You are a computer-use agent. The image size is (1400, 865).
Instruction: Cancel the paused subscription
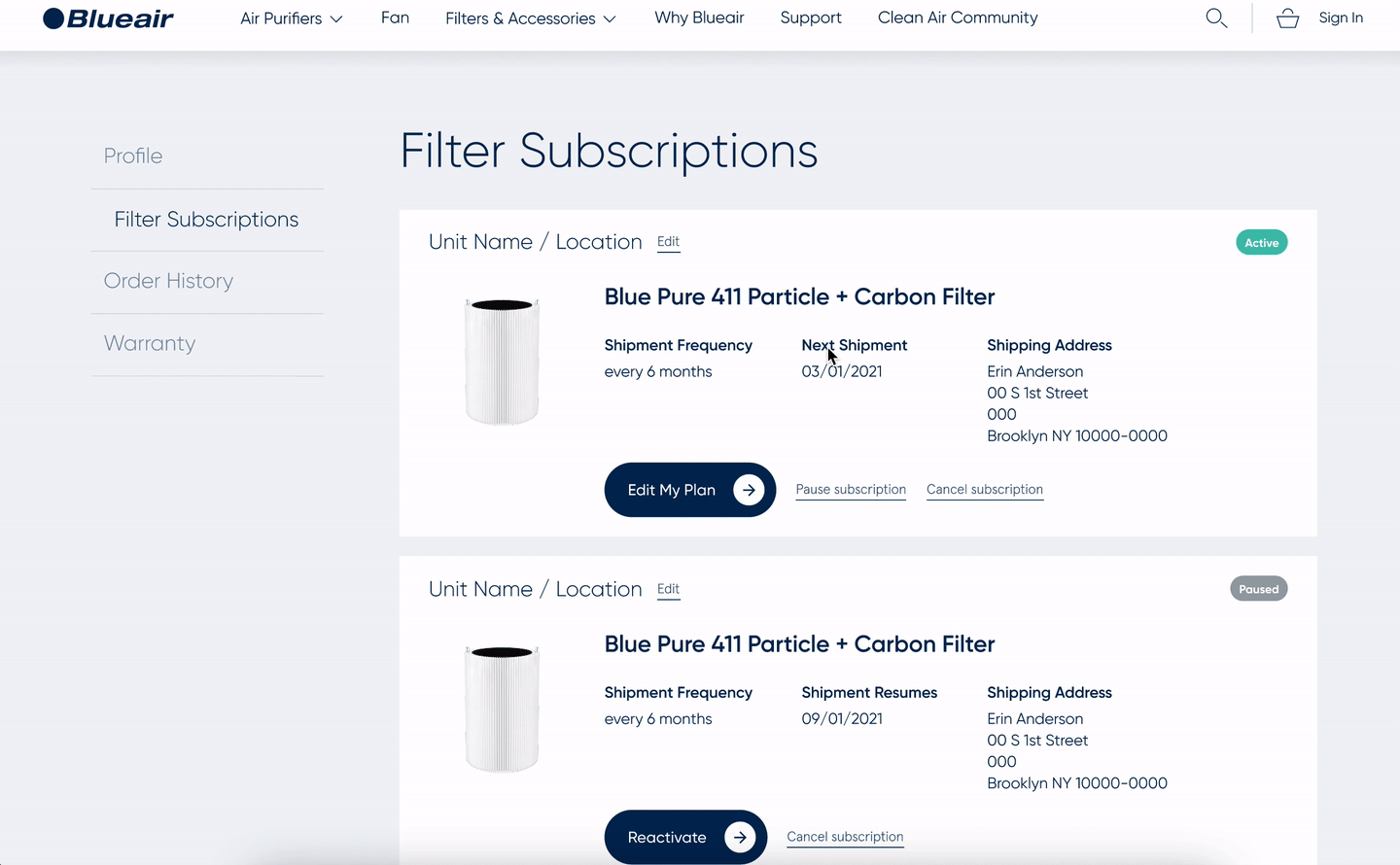(x=845, y=837)
